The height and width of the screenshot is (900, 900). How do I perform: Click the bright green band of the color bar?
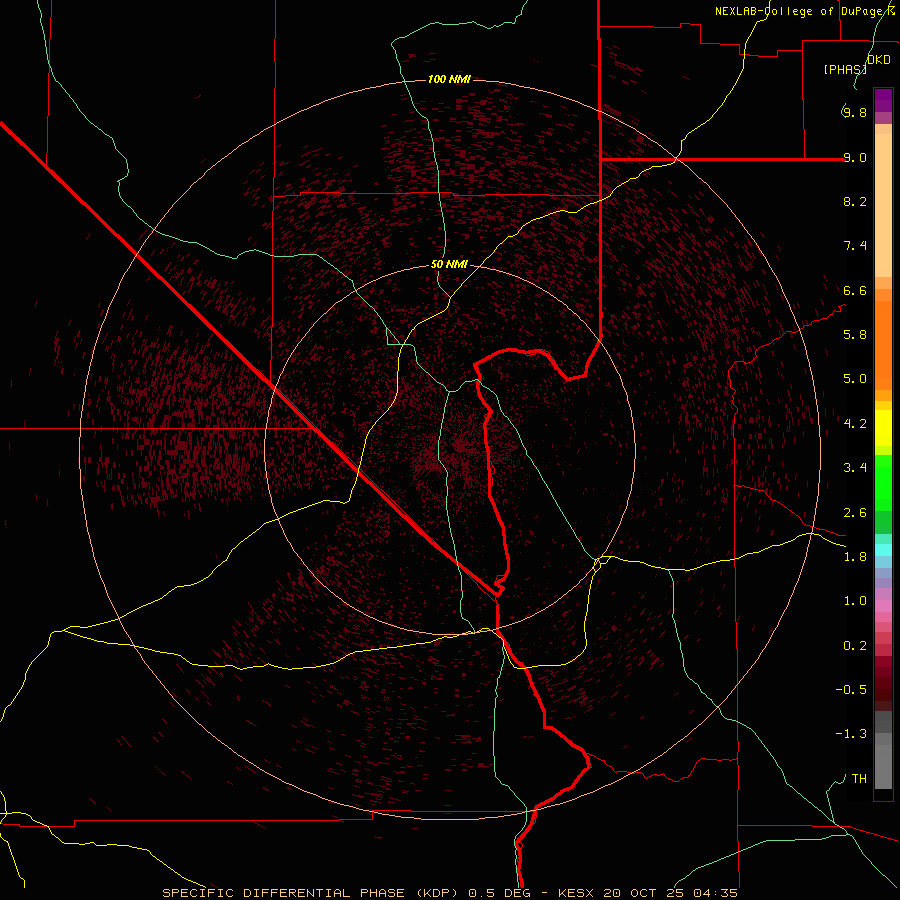883,482
